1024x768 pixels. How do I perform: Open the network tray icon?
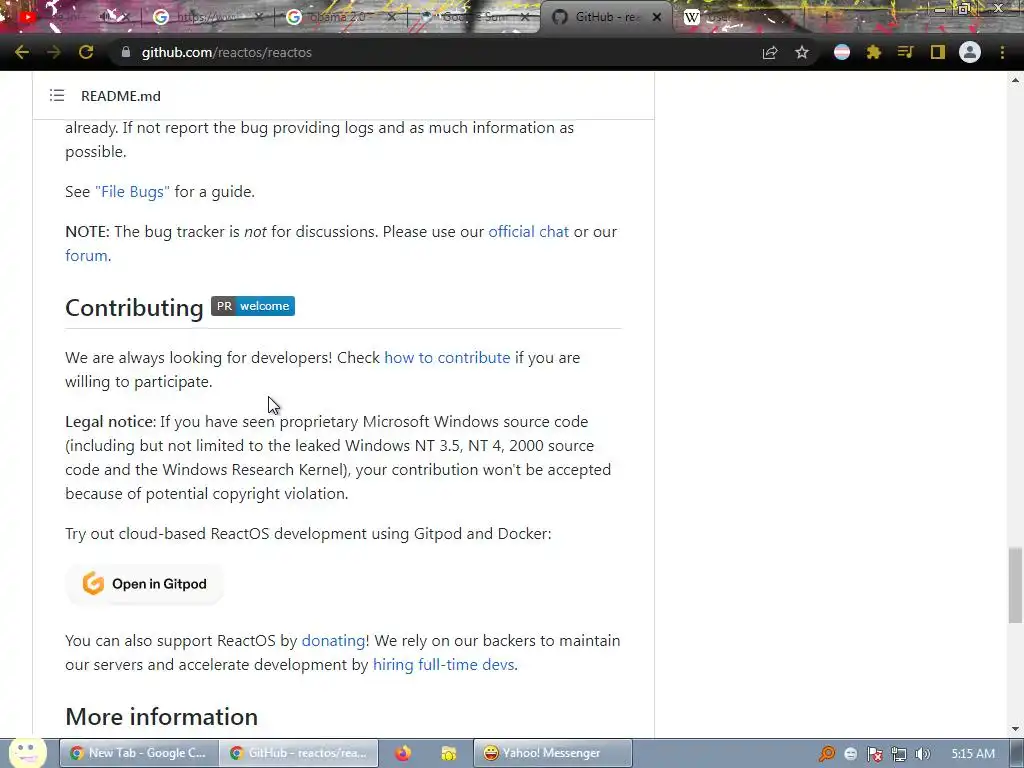point(899,754)
